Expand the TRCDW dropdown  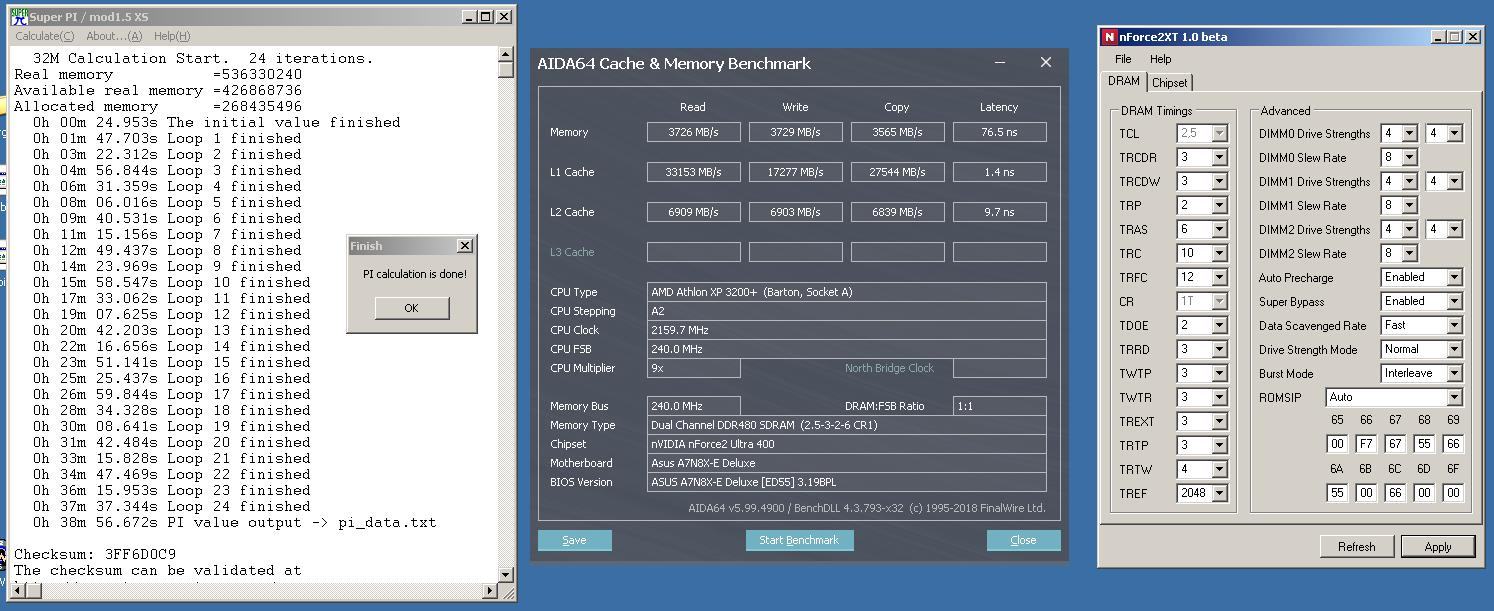pos(1219,181)
